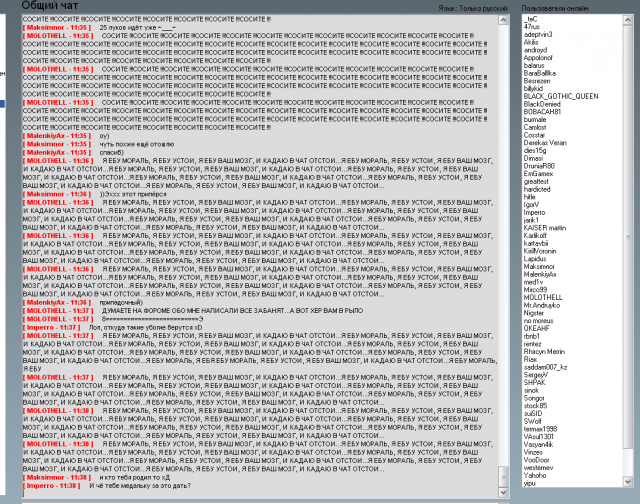Click suISID in online users list

click(x=533, y=415)
